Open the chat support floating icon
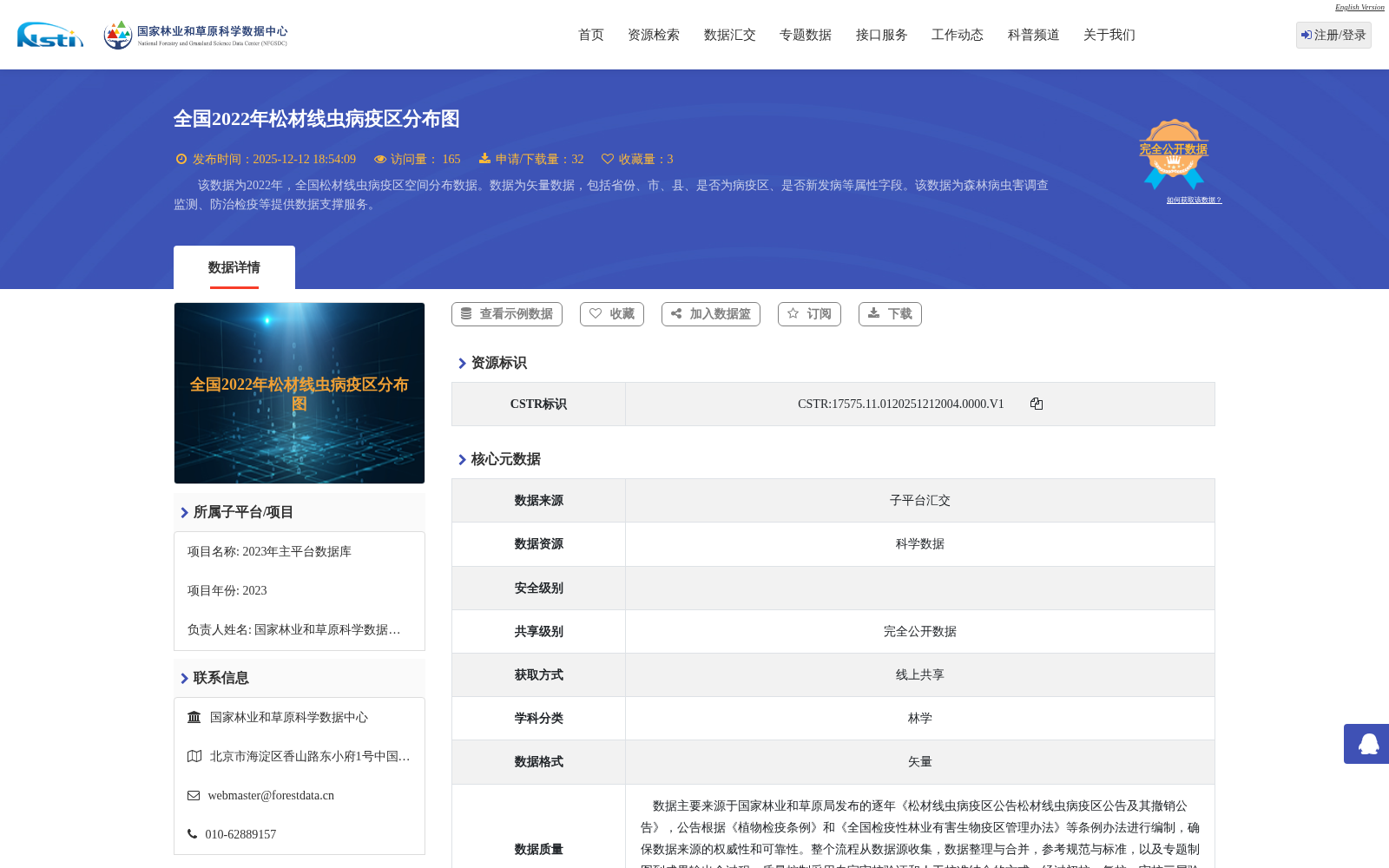Screen dimensions: 1389x868 coord(1367,744)
